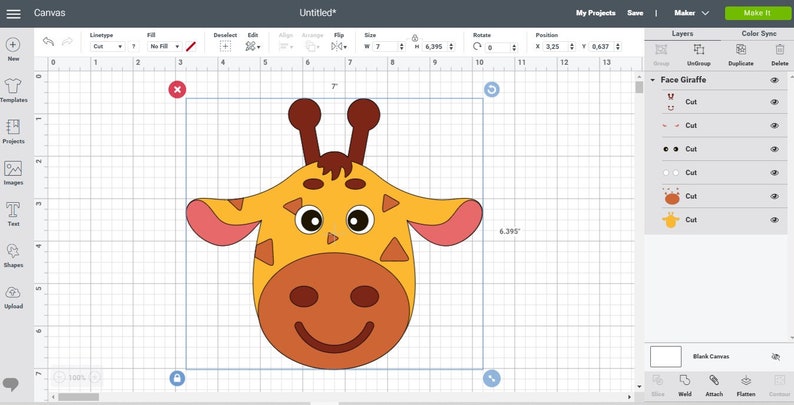This screenshot has height=405, width=794.
Task: Click the rotate angle input field
Action: [498, 48]
